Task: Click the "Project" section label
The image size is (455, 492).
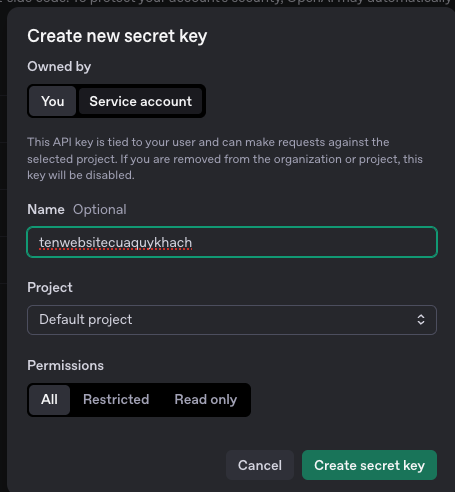Action: 50,288
